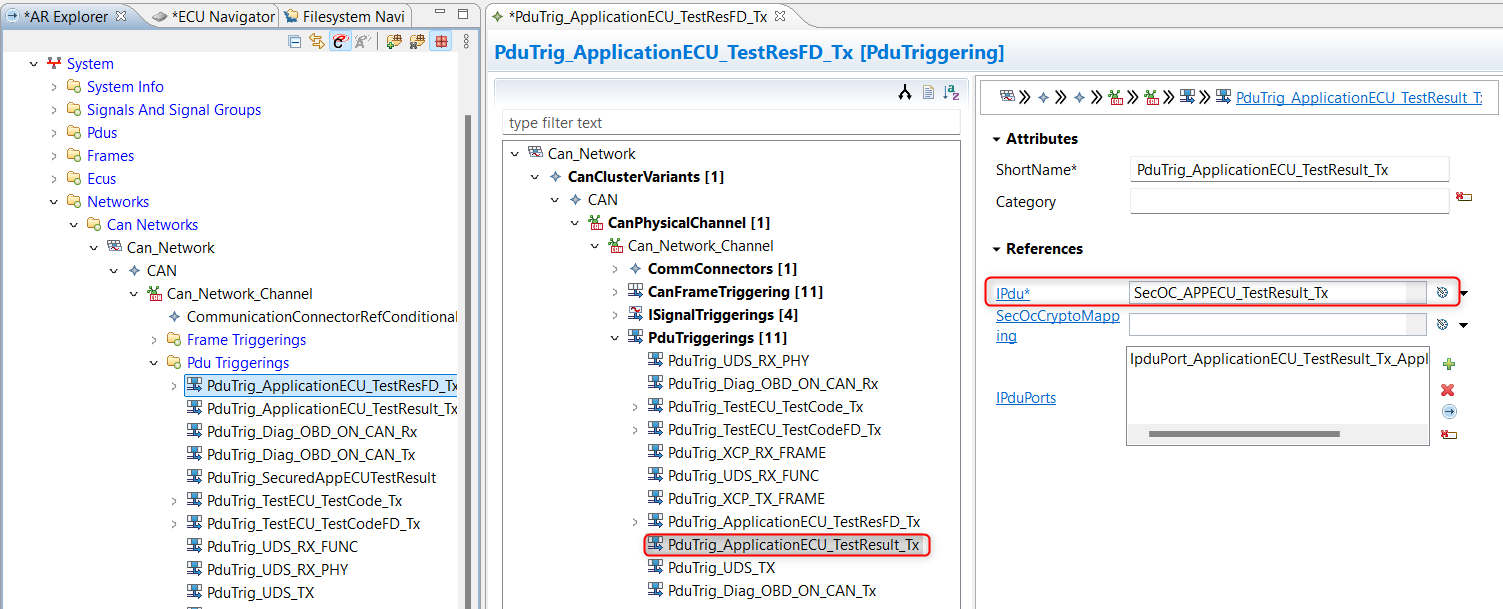Open the SecOcCryptoMapping dropdown arrow

(1464, 326)
